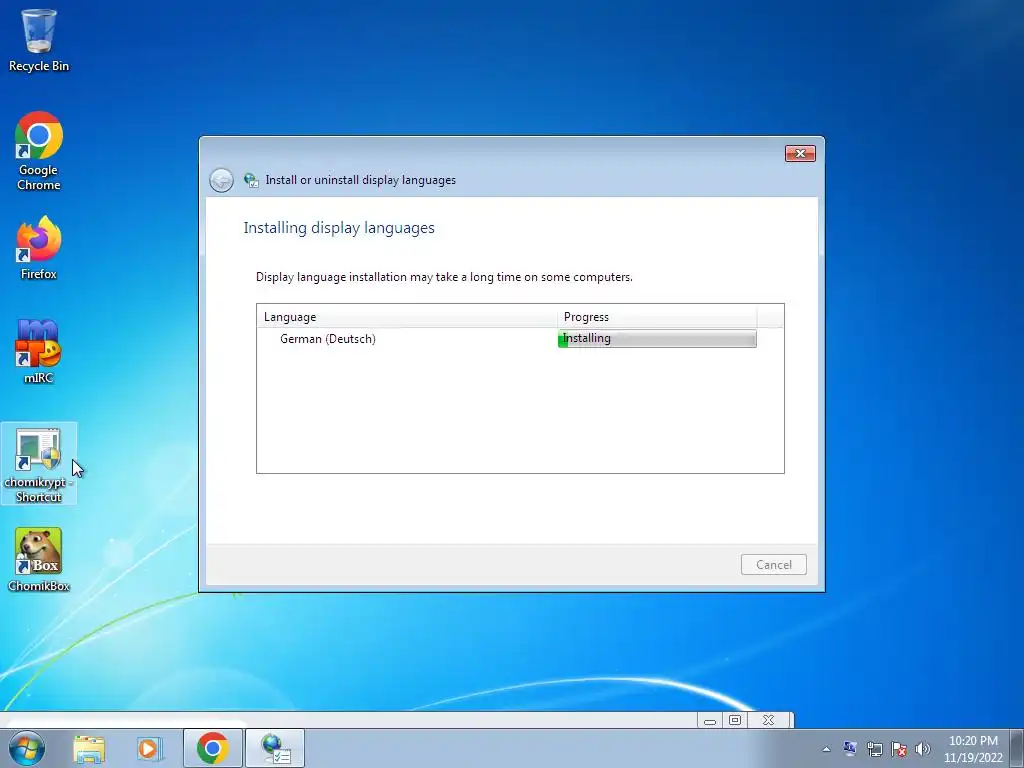Open the clock showing 10:20 PM
The image size is (1024, 768).
click(973, 749)
